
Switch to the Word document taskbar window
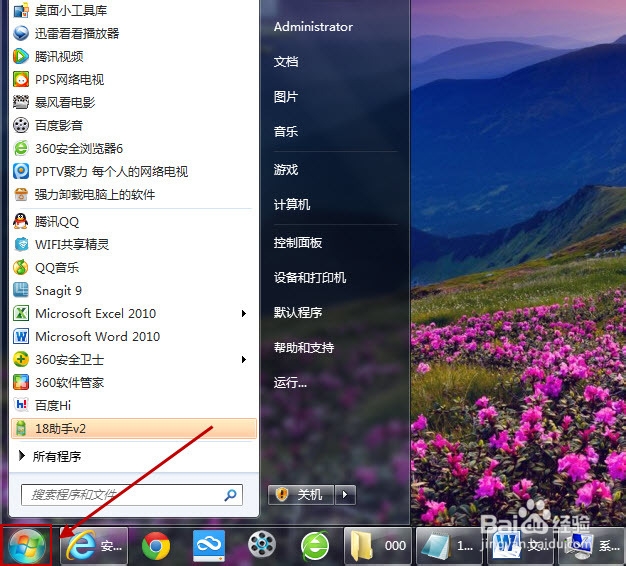[x=521, y=546]
